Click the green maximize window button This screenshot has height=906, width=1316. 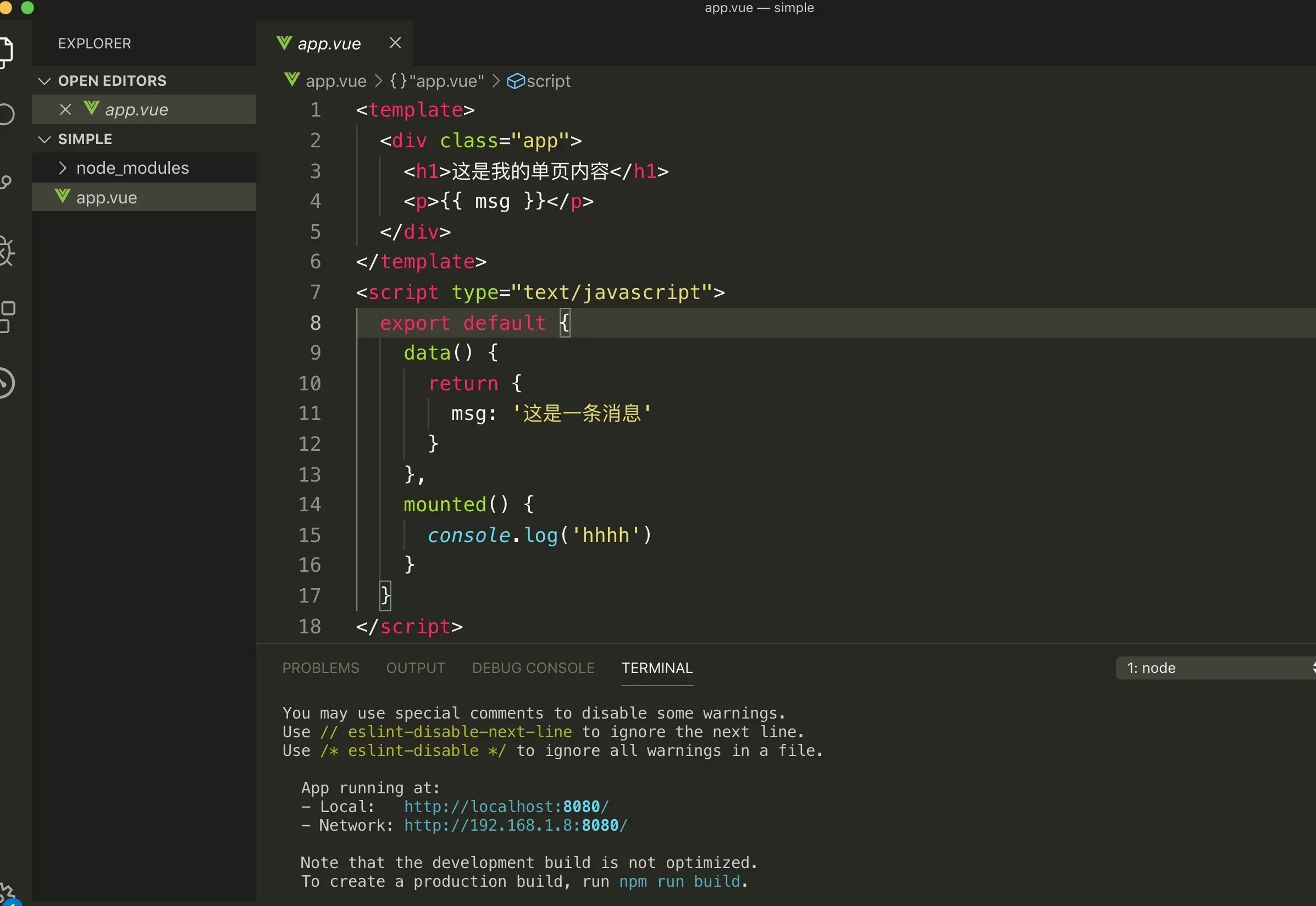(x=27, y=7)
